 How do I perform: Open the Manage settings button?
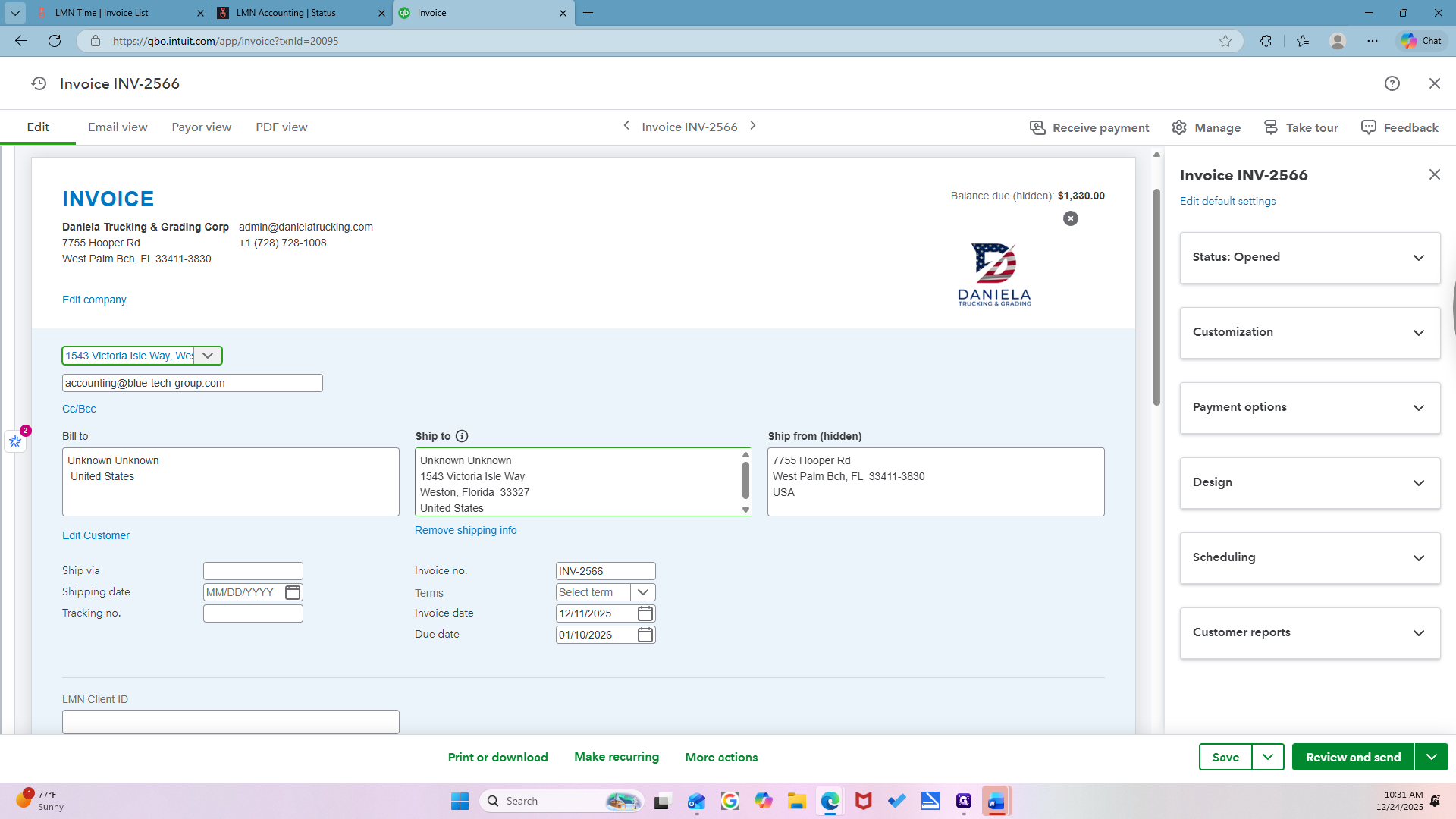(1206, 127)
